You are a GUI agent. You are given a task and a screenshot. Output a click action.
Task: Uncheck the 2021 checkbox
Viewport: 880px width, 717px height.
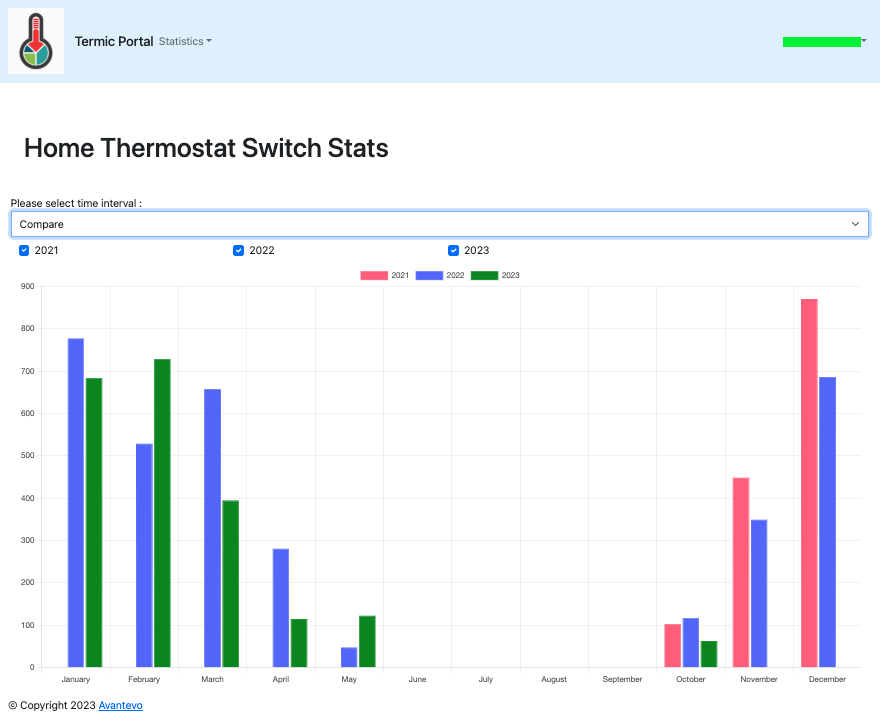click(24, 250)
